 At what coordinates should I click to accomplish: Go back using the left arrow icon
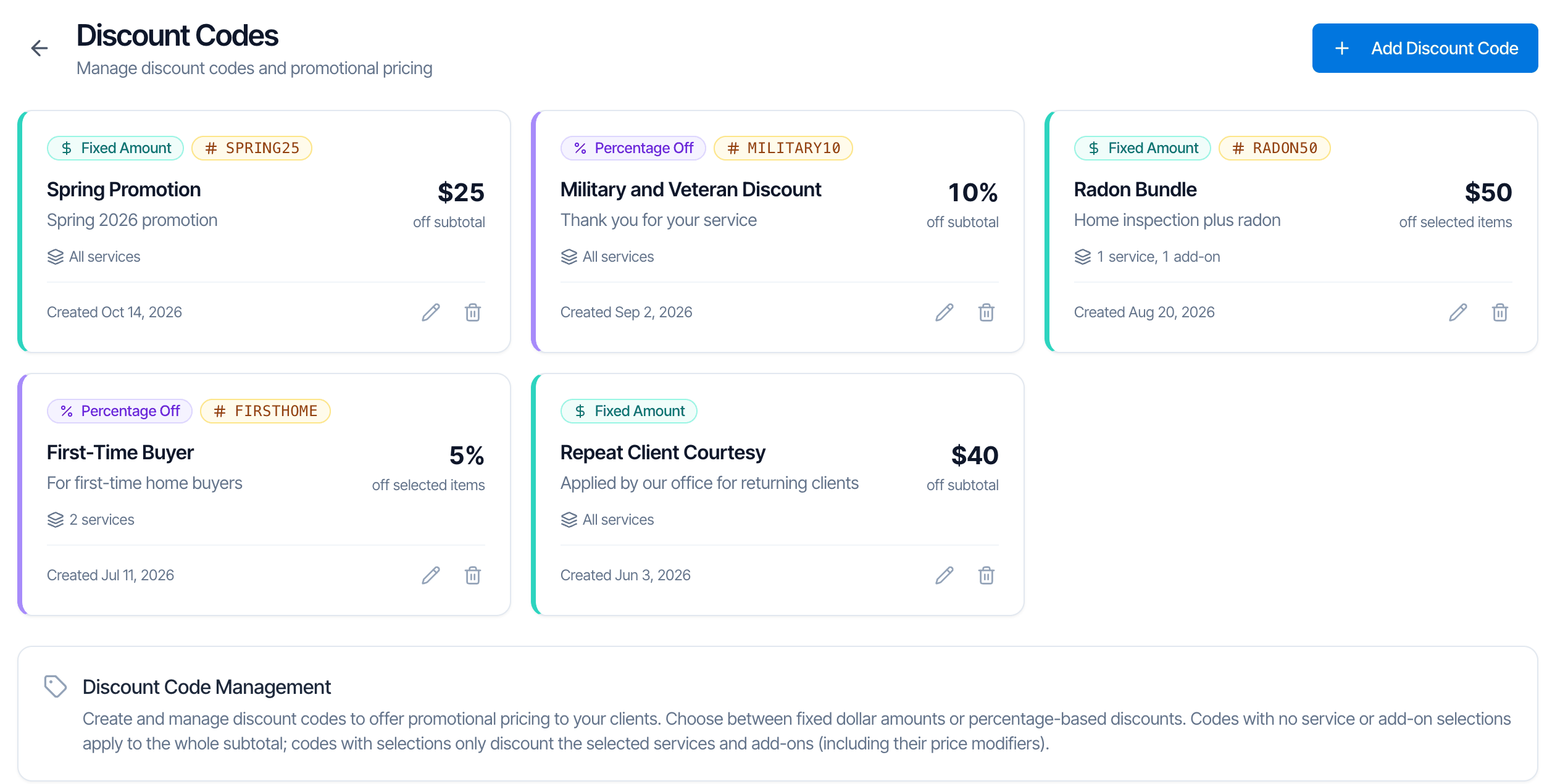pyautogui.click(x=40, y=48)
